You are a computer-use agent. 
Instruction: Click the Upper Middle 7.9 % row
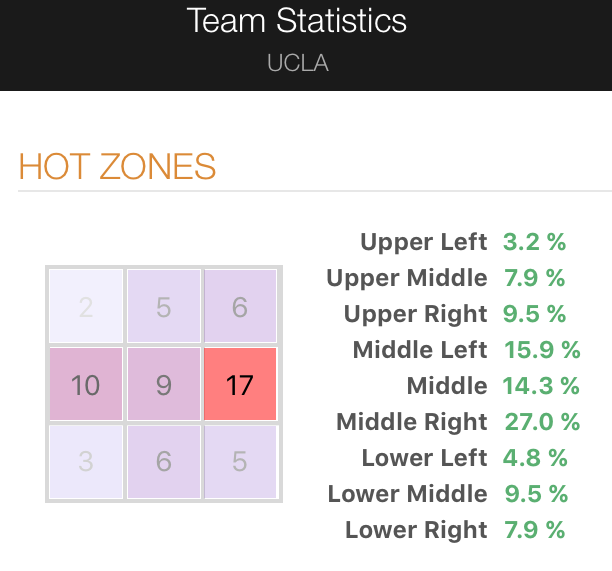point(446,278)
